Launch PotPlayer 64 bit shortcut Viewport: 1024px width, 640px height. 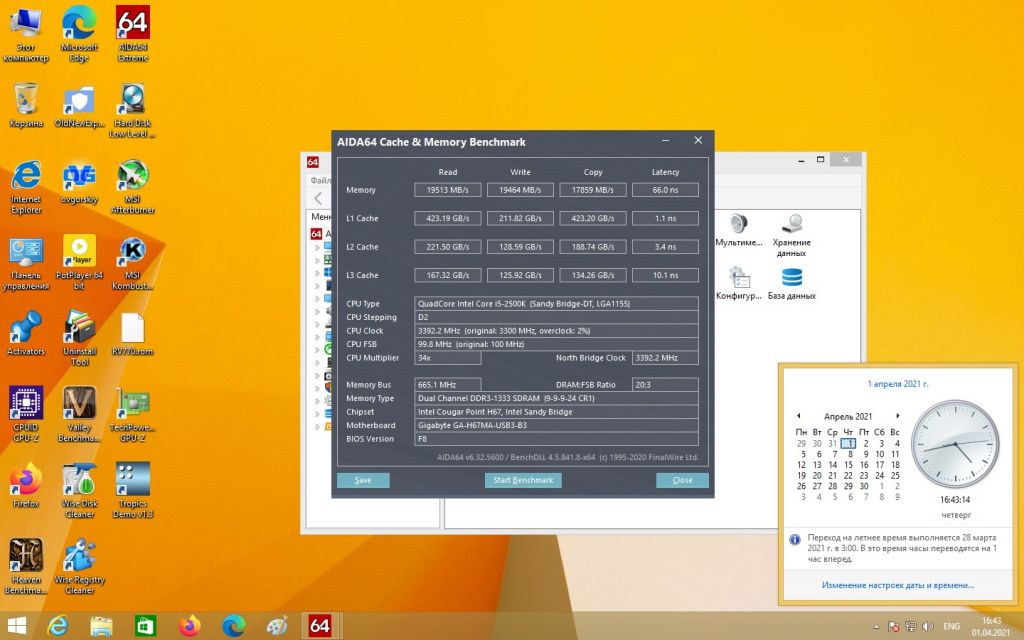pos(79,263)
